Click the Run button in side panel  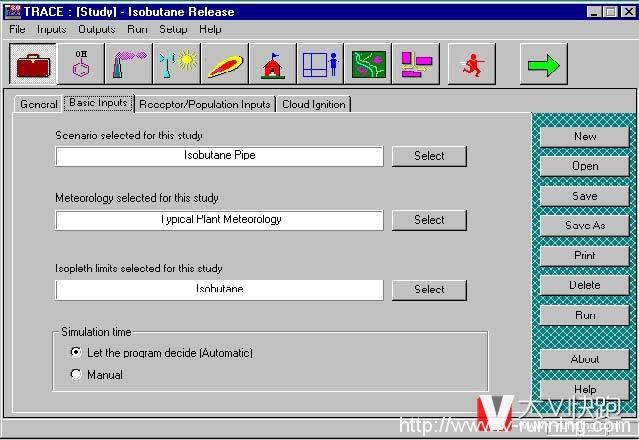tap(585, 315)
